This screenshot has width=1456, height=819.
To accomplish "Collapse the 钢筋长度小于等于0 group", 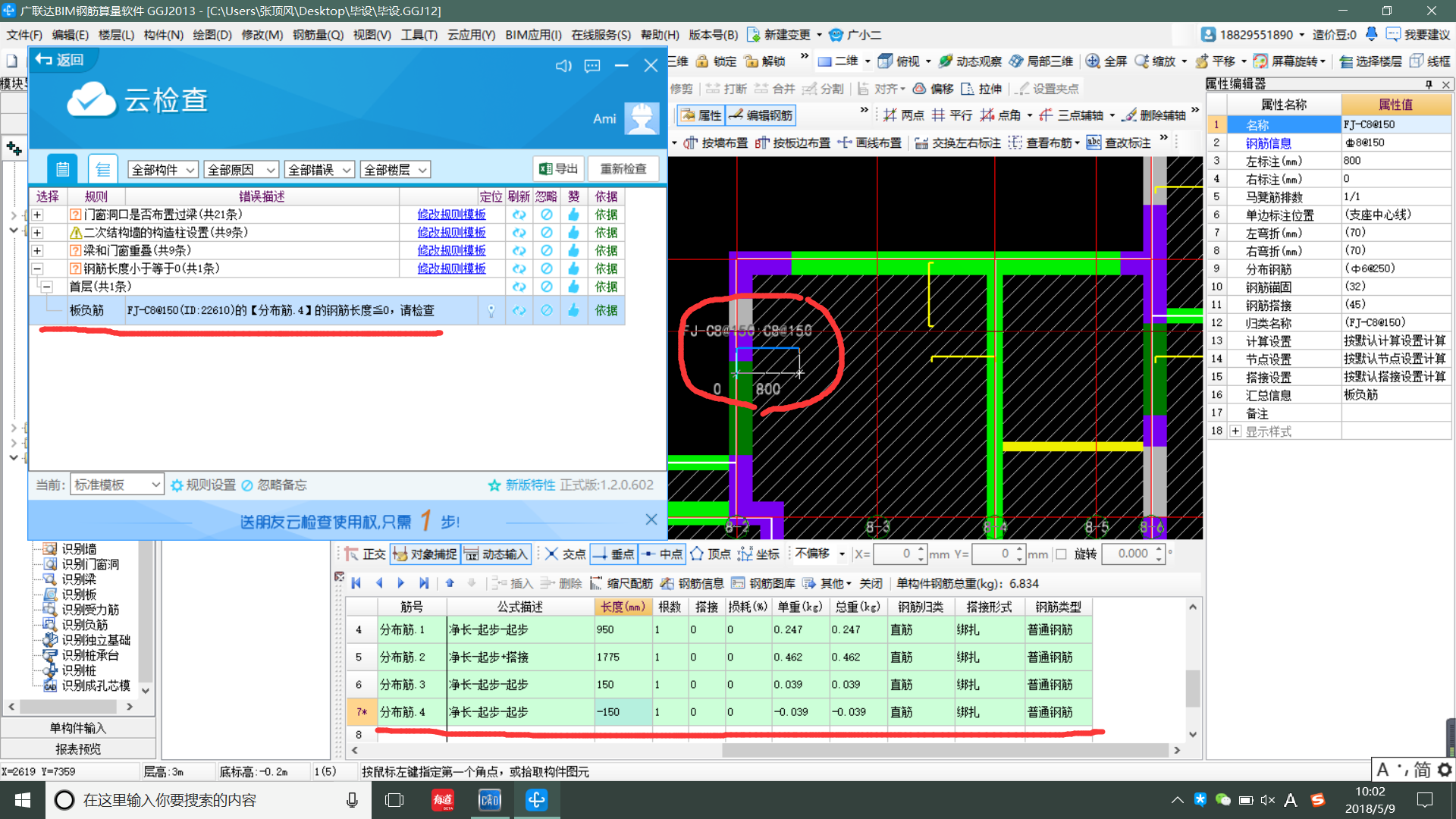I will (x=37, y=268).
